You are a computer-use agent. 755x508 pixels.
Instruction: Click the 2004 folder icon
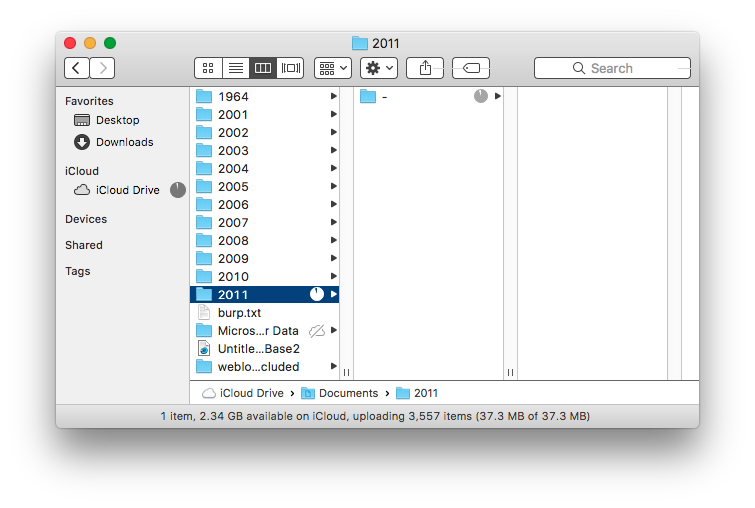pos(204,169)
